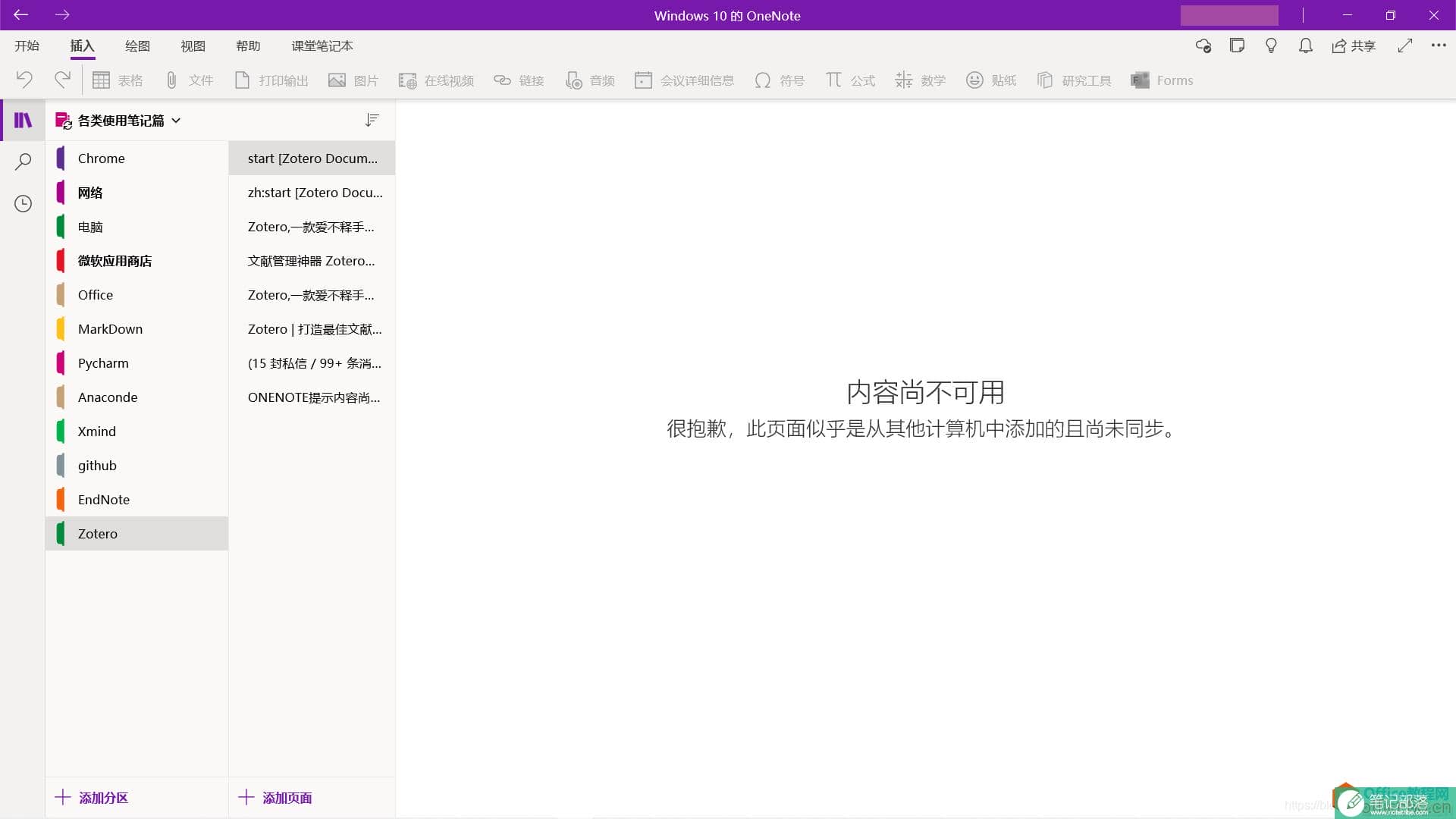Image resolution: width=1456 pixels, height=819 pixels.
Task: Click the 数学 (Math) icon in ribbon
Action: tap(919, 79)
